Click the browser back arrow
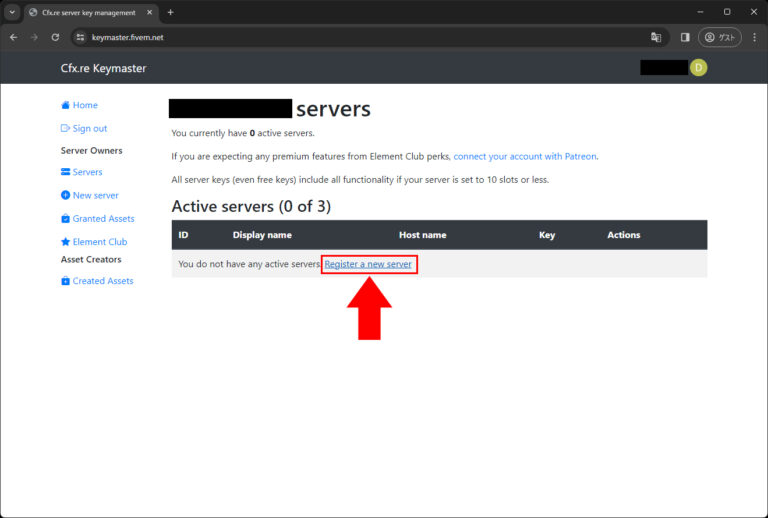Image resolution: width=768 pixels, height=518 pixels. pos(13,37)
